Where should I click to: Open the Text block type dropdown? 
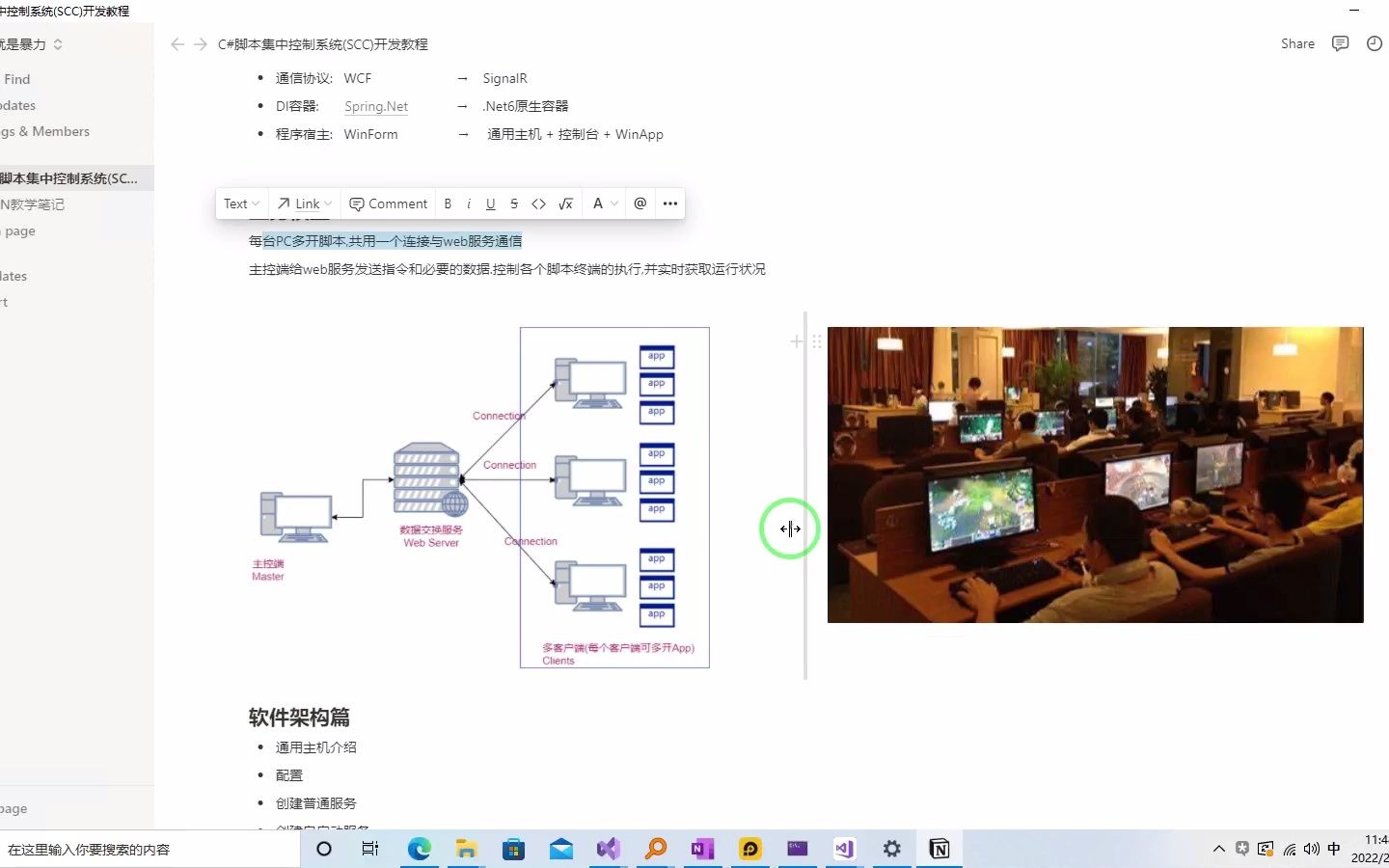pos(240,203)
